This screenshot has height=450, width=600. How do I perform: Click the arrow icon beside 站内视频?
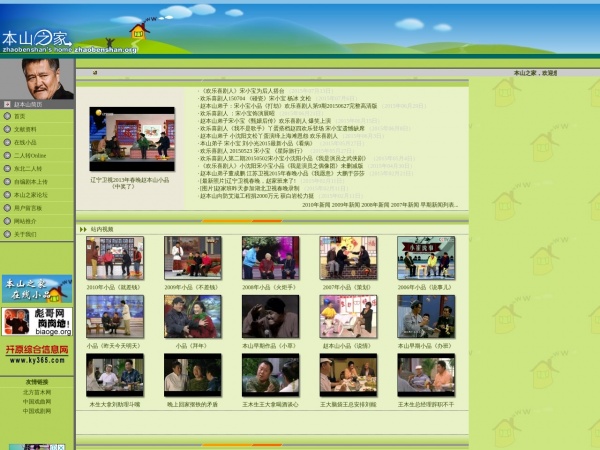coord(83,229)
